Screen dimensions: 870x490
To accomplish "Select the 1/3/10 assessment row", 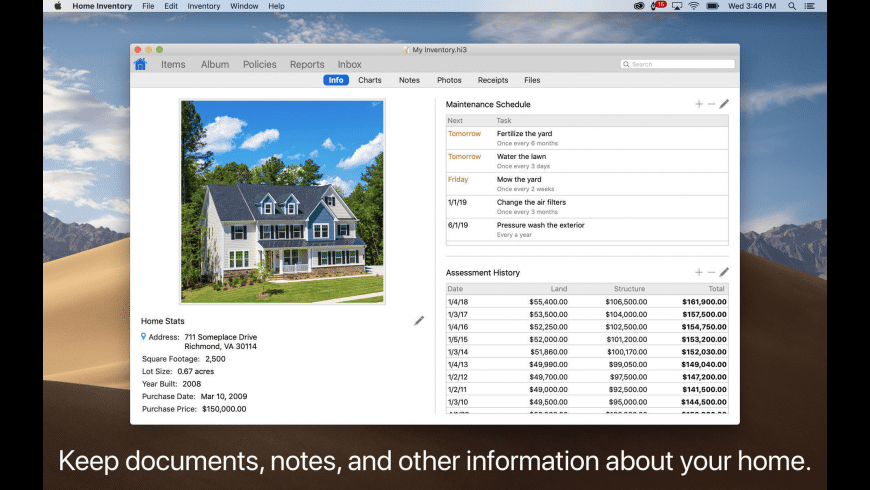I will point(587,402).
